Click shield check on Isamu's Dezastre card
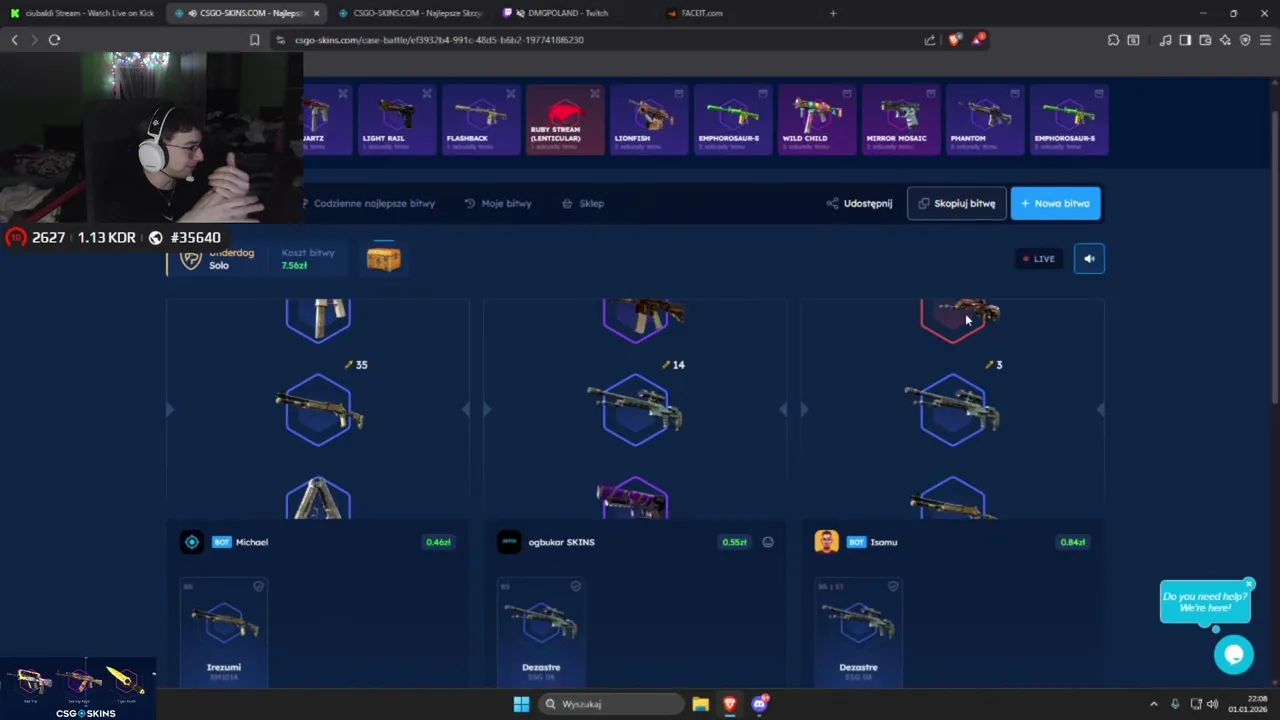 pos(892,586)
